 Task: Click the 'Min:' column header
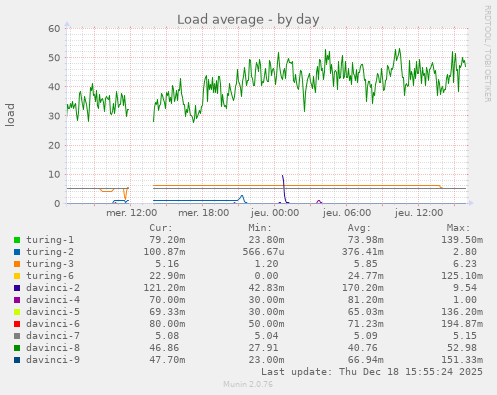coord(260,228)
